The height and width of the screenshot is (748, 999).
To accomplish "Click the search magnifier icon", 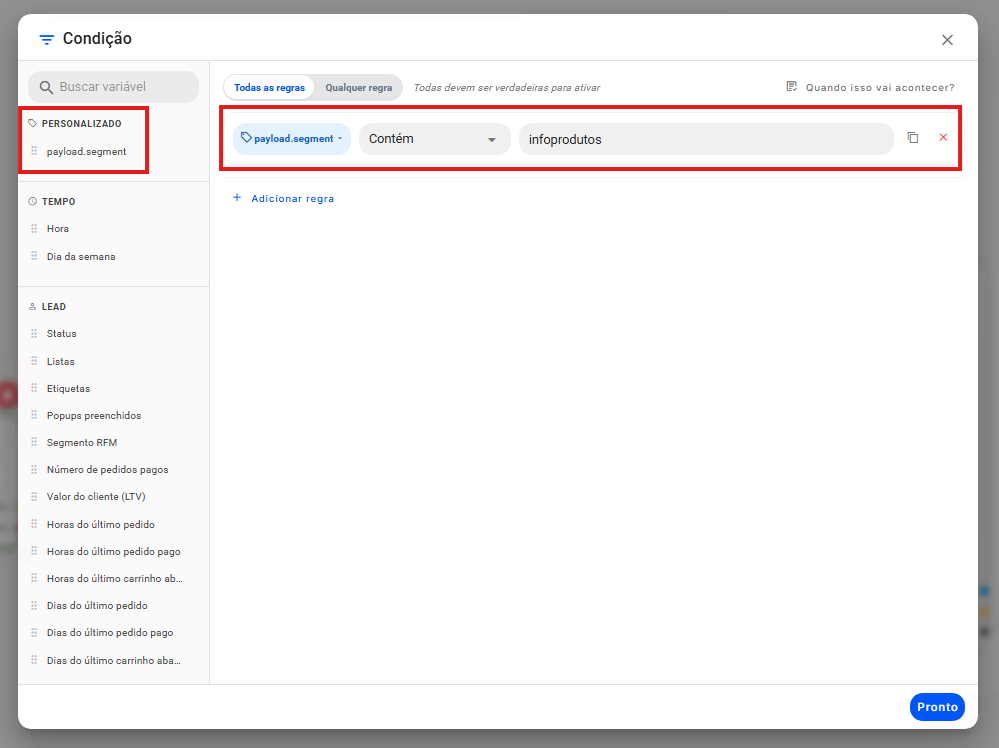I will coord(46,87).
